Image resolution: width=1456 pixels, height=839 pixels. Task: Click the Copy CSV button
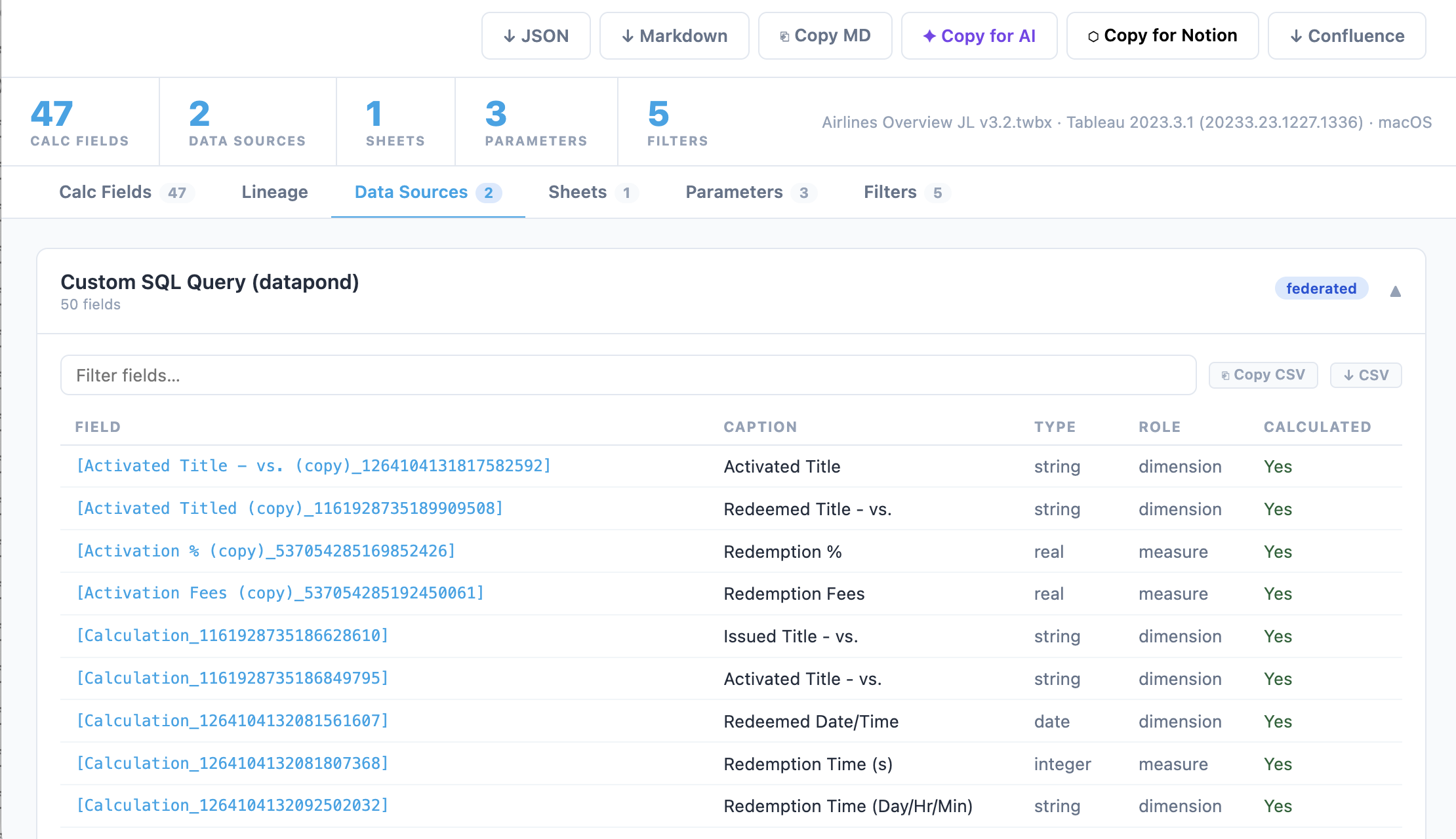click(1263, 375)
